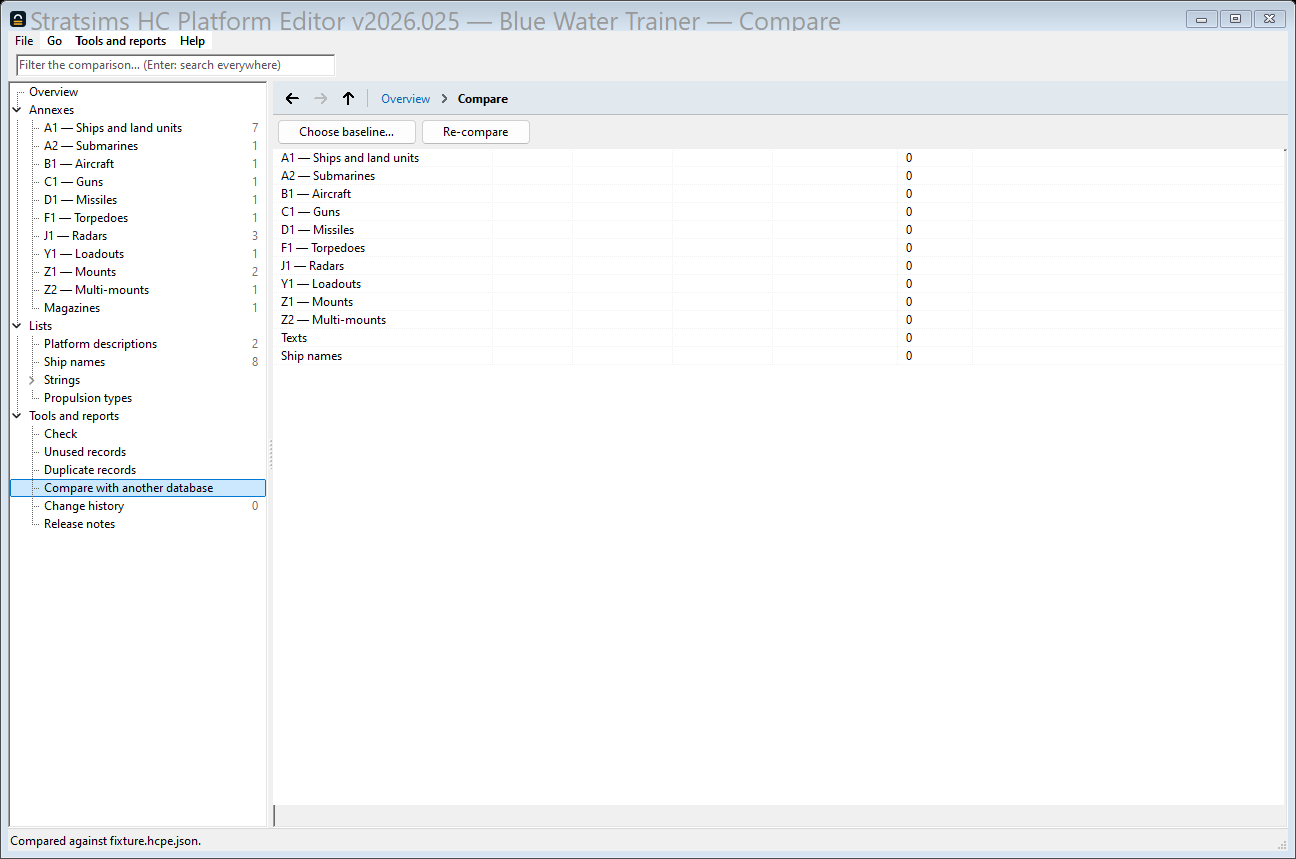The height and width of the screenshot is (859, 1296).
Task: Open the Help menu
Action: point(193,41)
